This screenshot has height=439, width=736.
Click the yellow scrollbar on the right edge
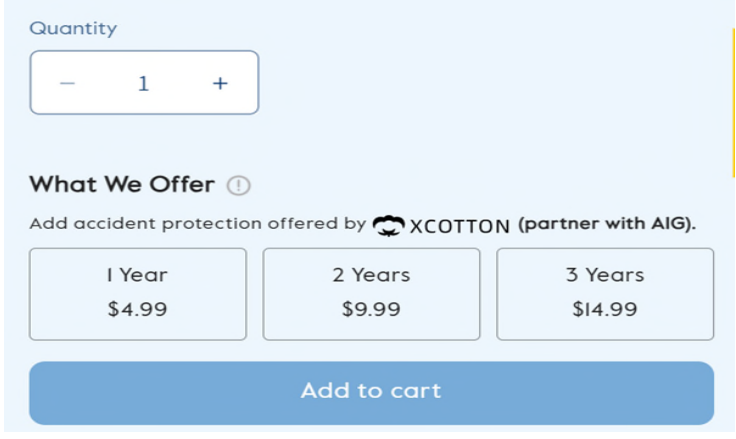click(x=734, y=102)
